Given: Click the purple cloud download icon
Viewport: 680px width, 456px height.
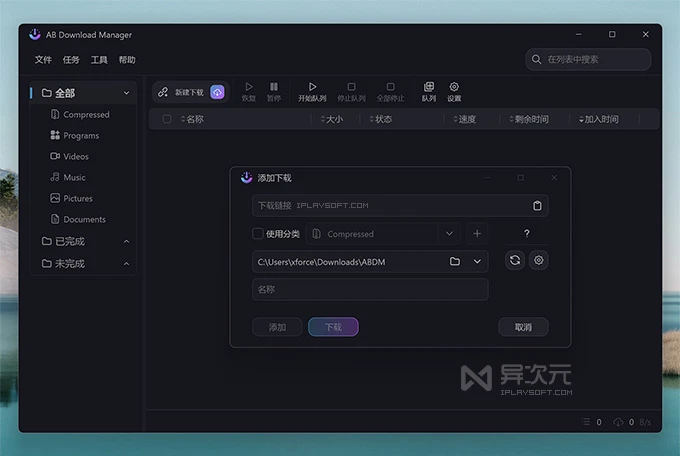Looking at the screenshot, I should click(x=217, y=92).
